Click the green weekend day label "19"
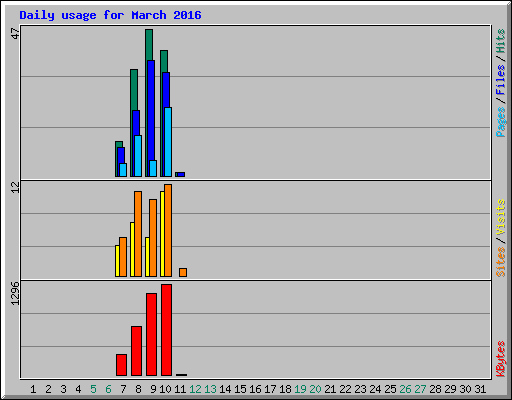The width and height of the screenshot is (512, 400). coord(300,389)
